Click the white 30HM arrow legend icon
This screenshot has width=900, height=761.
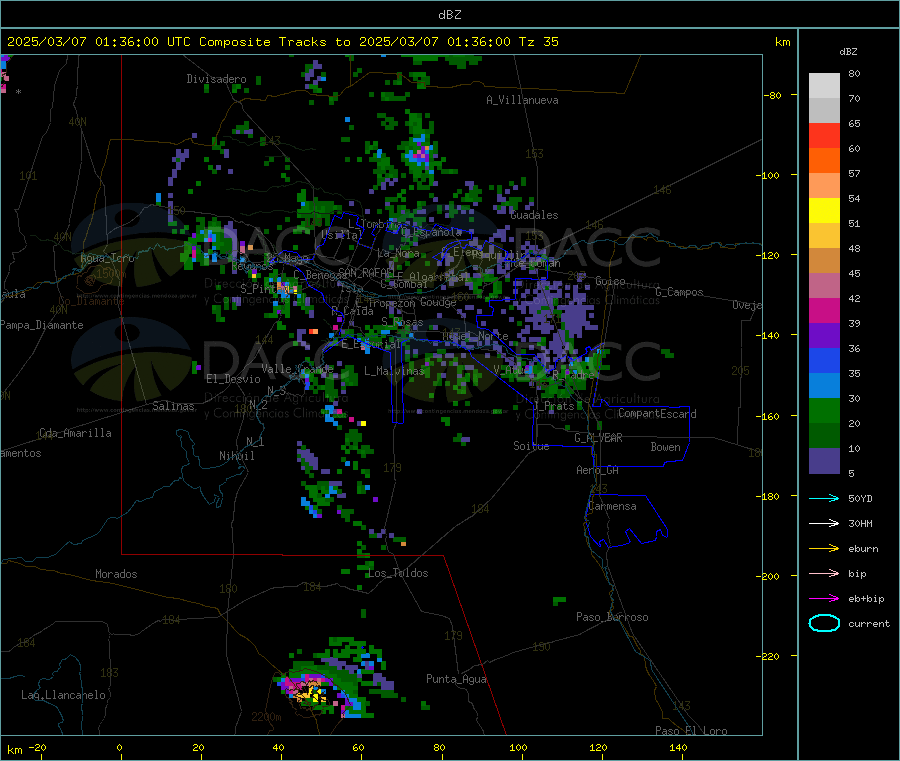click(x=824, y=523)
